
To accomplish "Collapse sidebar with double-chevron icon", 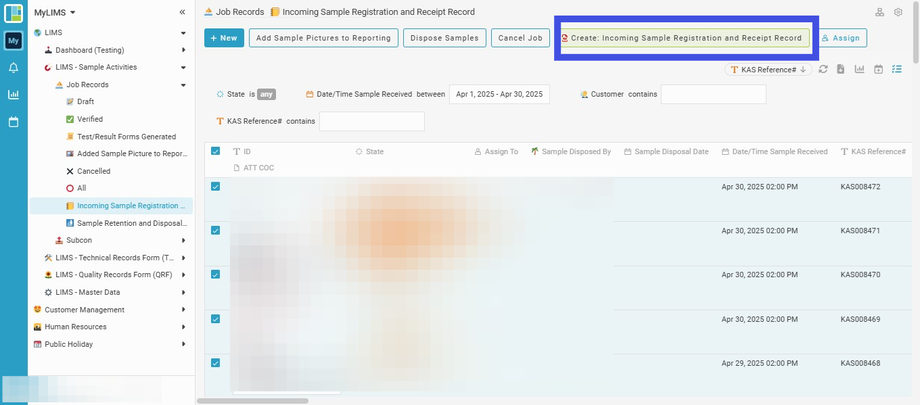I will [182, 12].
